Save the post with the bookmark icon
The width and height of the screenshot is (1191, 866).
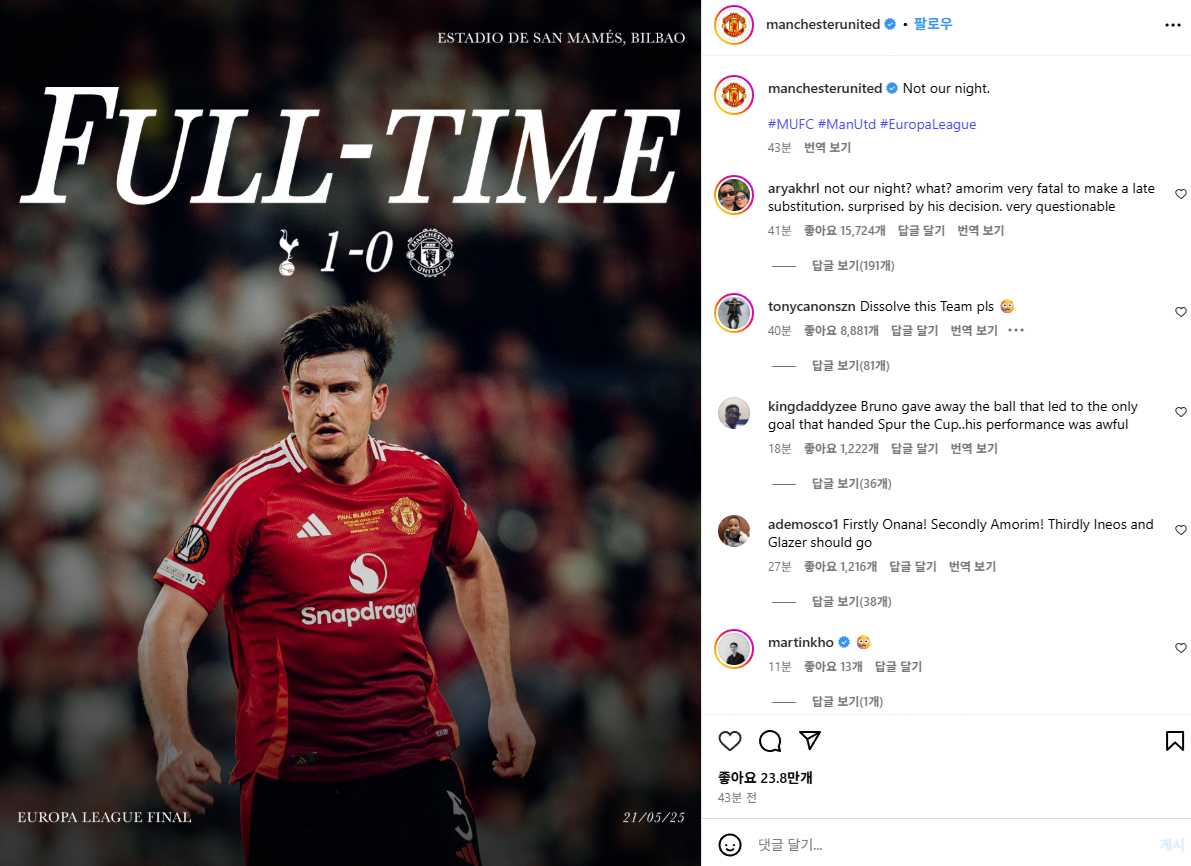coord(1174,741)
